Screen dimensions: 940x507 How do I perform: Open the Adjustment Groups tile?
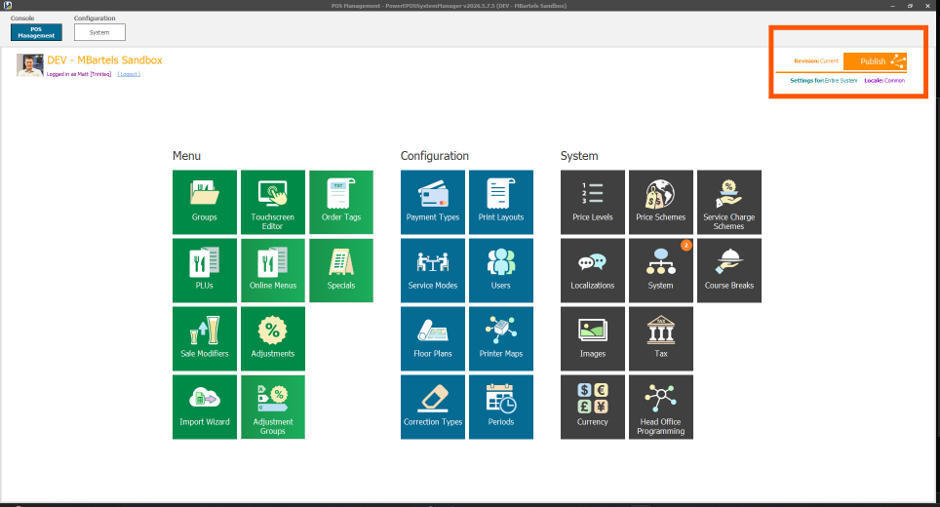click(x=273, y=407)
